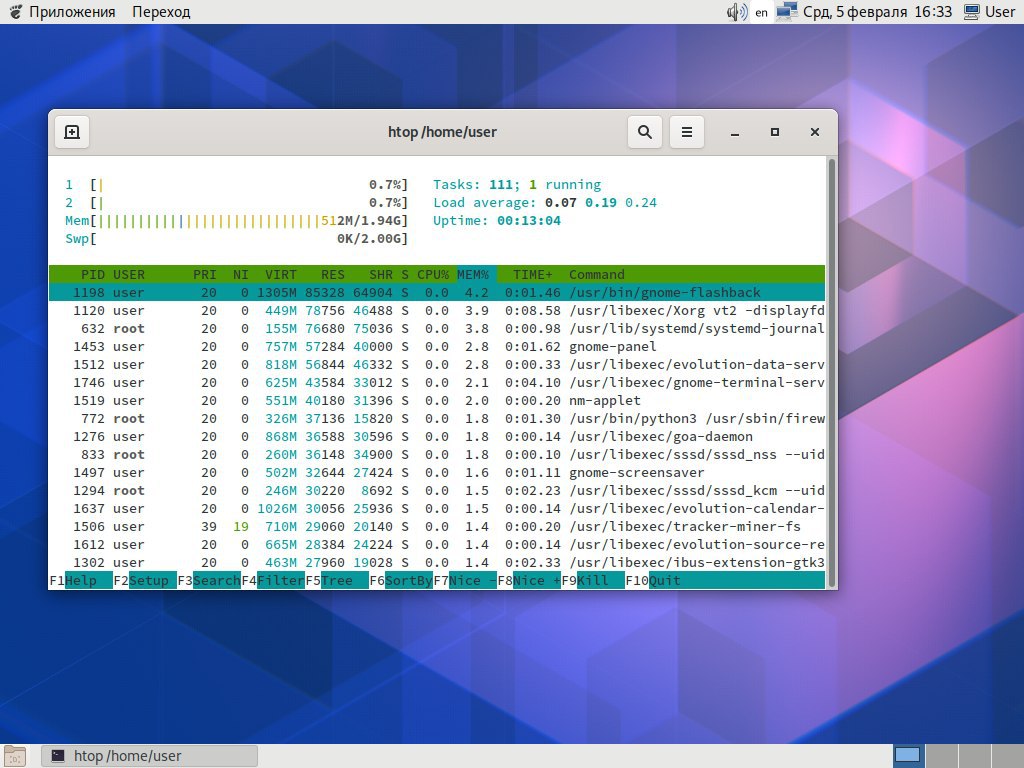This screenshot has width=1024, height=768.
Task: Click the GNOME foot logo icon
Action: tap(15, 12)
